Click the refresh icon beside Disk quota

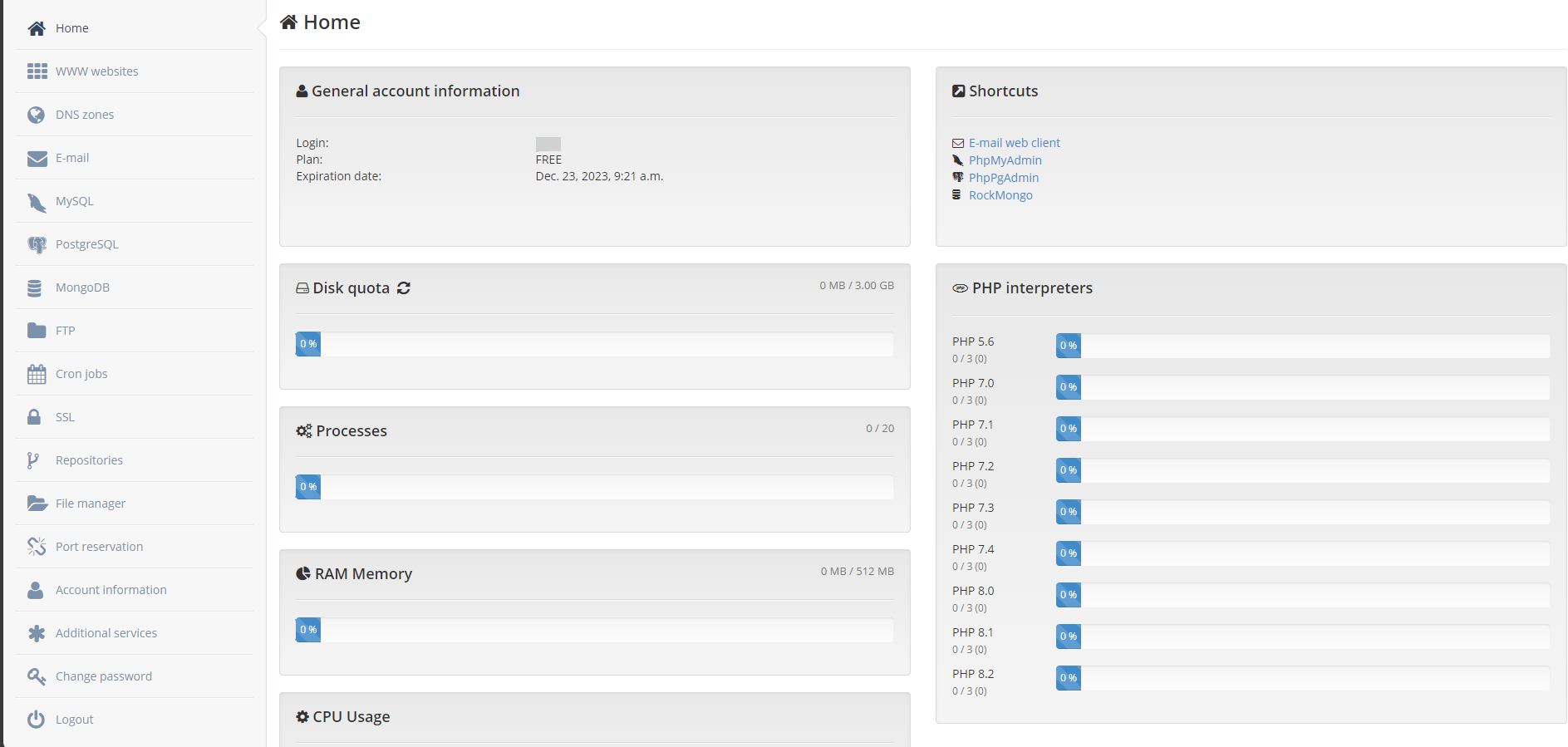(404, 288)
